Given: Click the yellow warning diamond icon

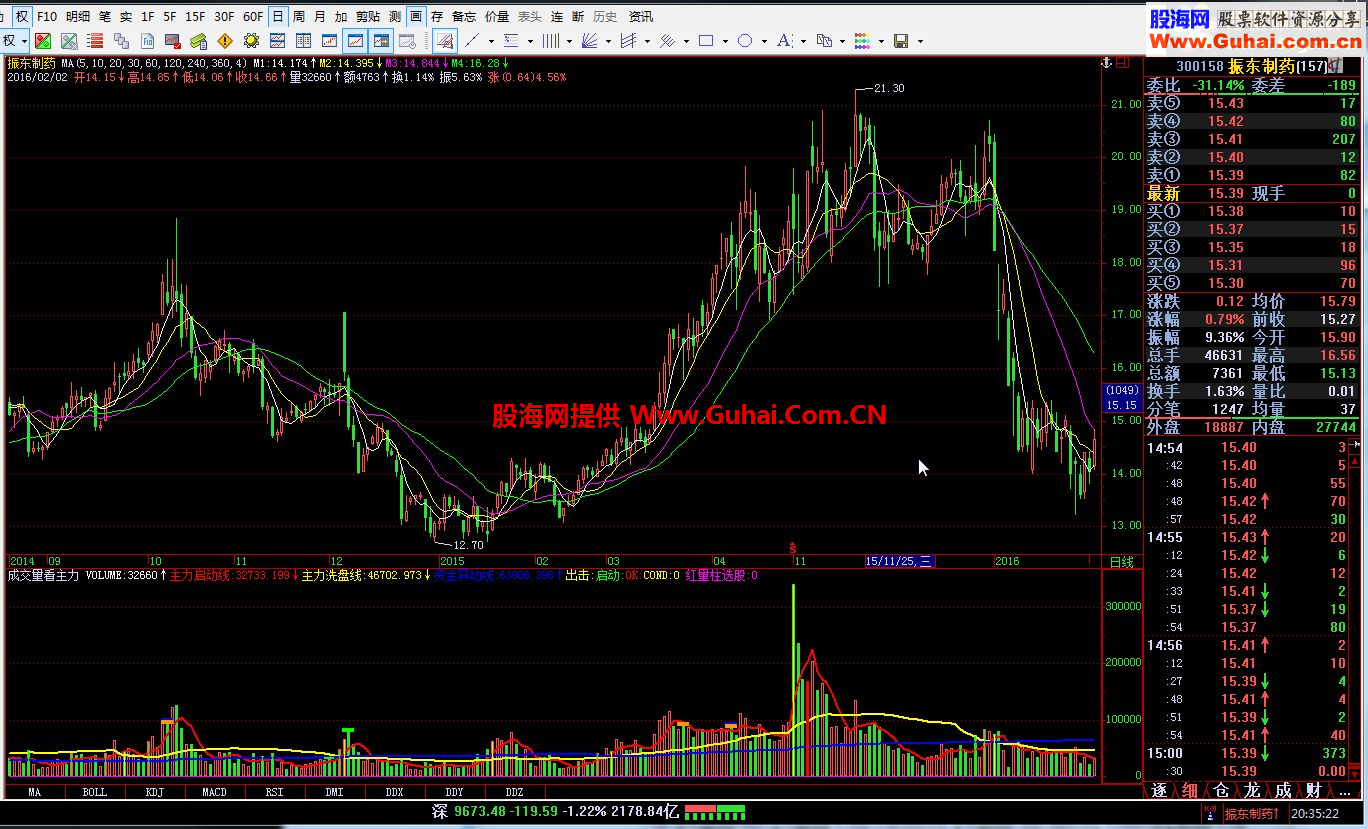Looking at the screenshot, I should coord(225,41).
